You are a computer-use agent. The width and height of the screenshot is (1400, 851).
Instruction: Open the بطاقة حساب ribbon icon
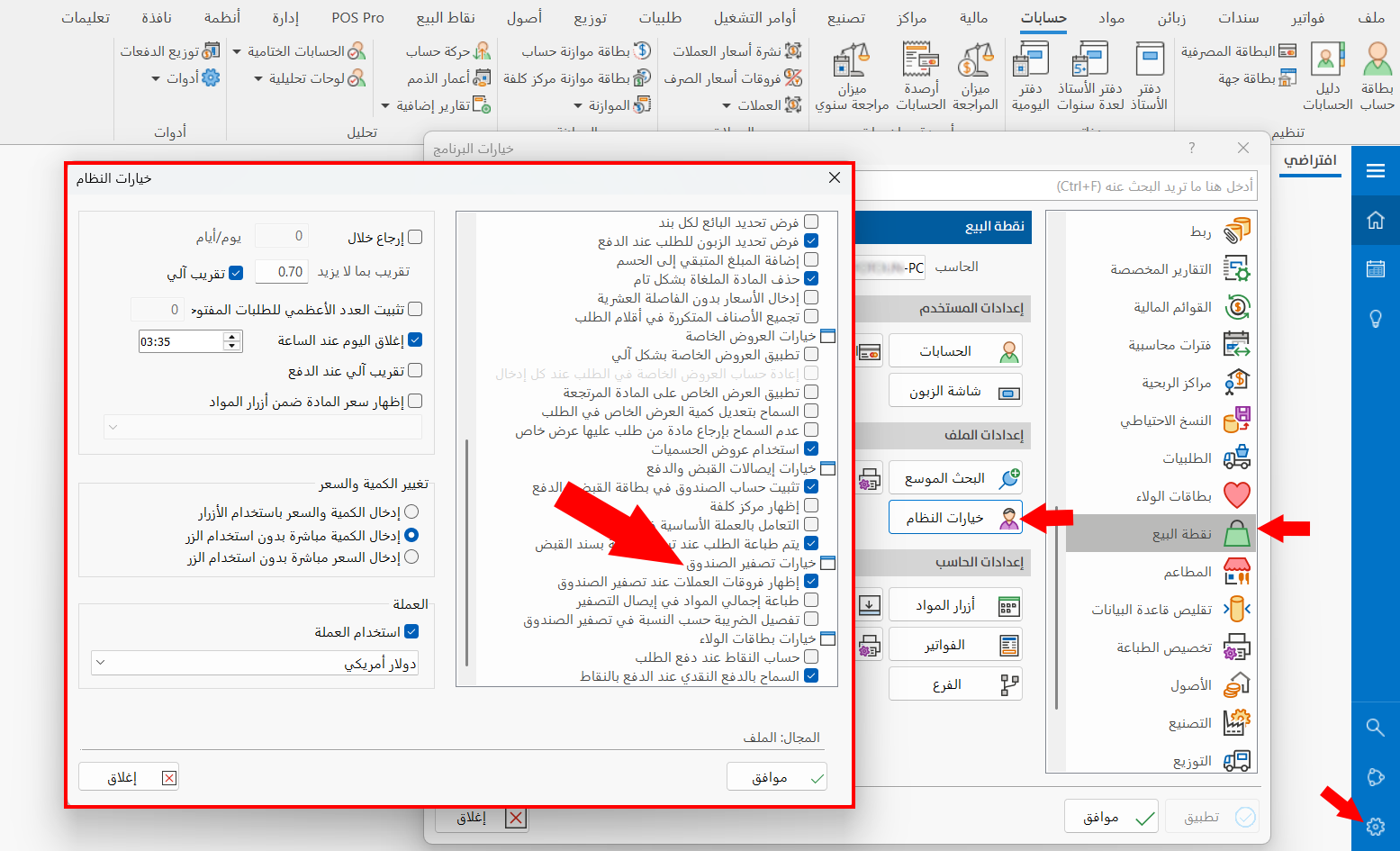click(x=1377, y=77)
